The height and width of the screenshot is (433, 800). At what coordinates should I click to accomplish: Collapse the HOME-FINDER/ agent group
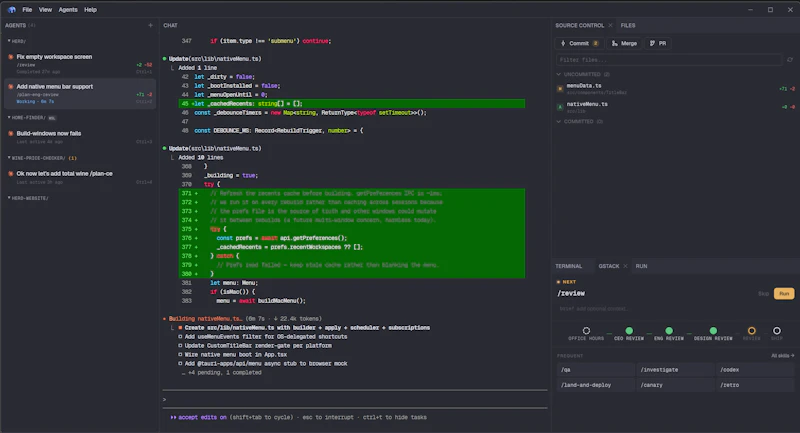click(x=9, y=118)
